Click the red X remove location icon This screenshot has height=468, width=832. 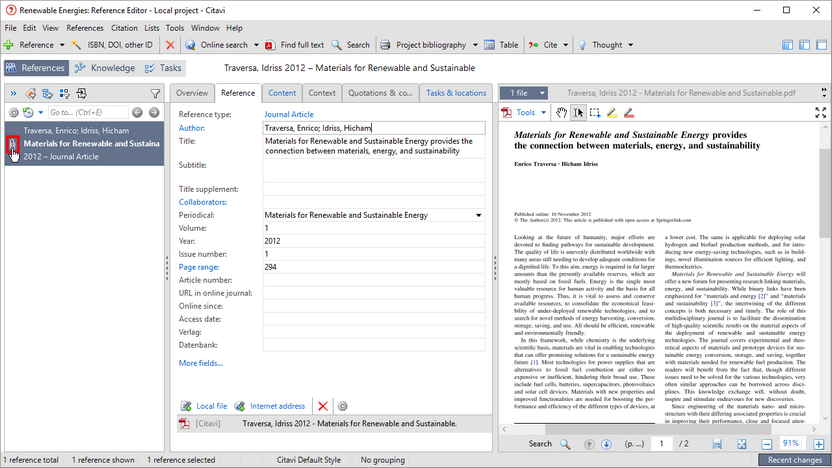(323, 406)
